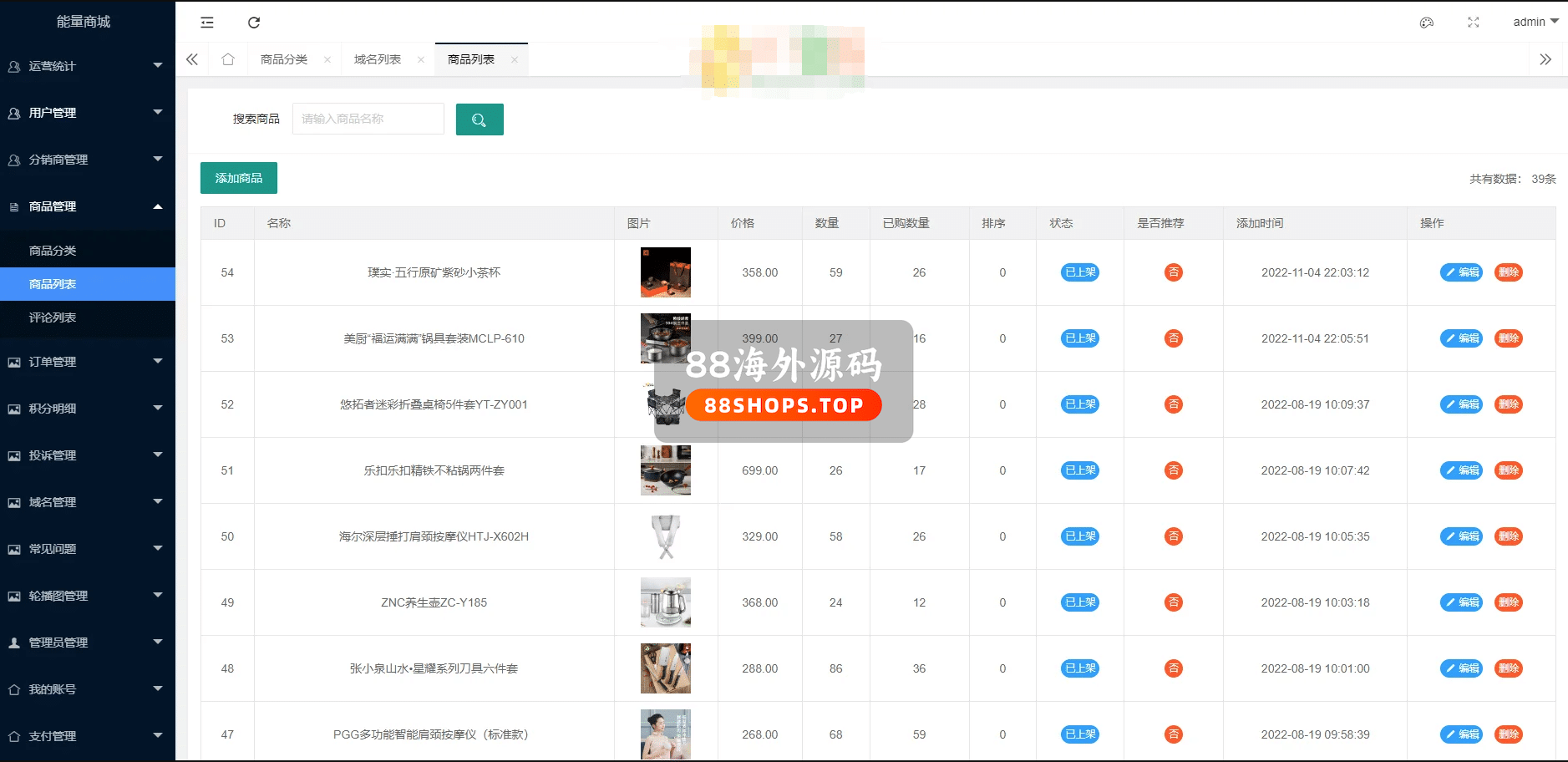This screenshot has height=762, width=1568.
Task: Open the theme palette icon
Action: (x=1427, y=23)
